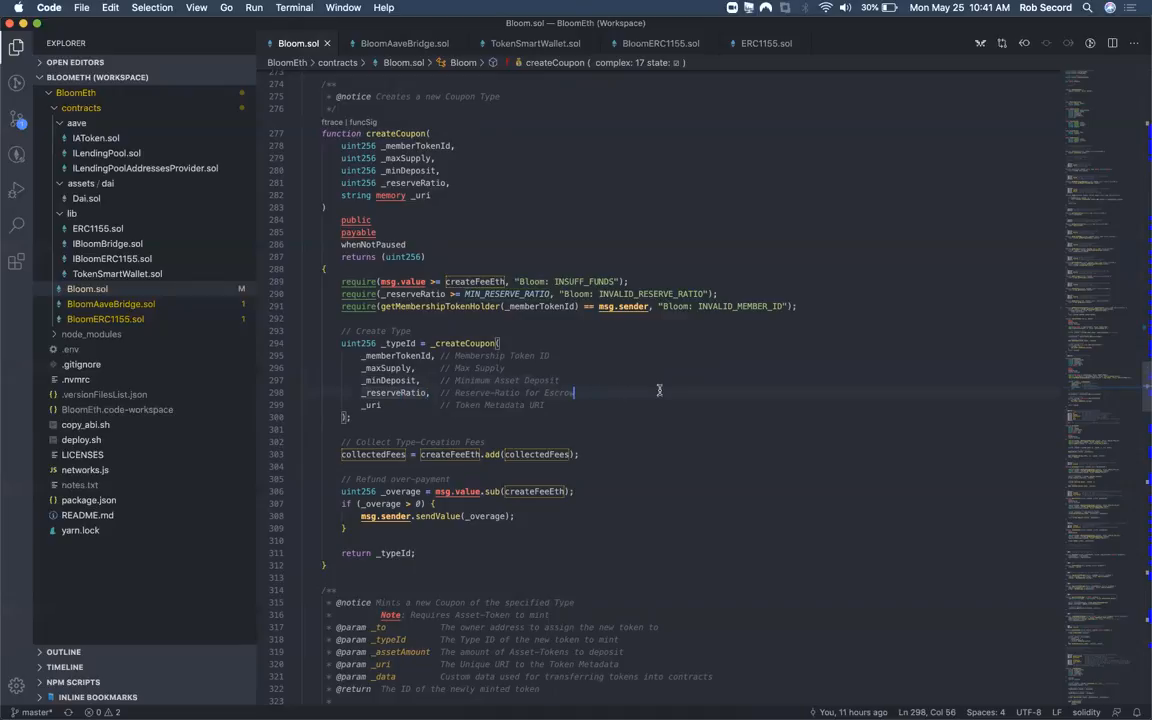Open notifications bell in status bar
This screenshot has height=720, width=1152.
[1137, 712]
